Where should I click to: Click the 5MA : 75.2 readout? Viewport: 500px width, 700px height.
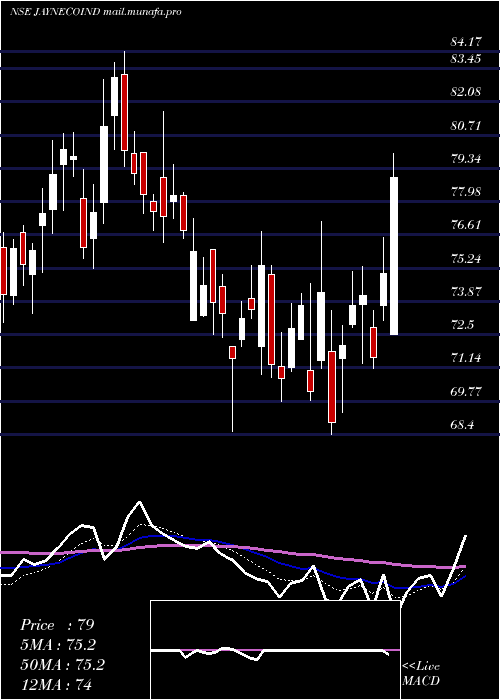[58, 645]
